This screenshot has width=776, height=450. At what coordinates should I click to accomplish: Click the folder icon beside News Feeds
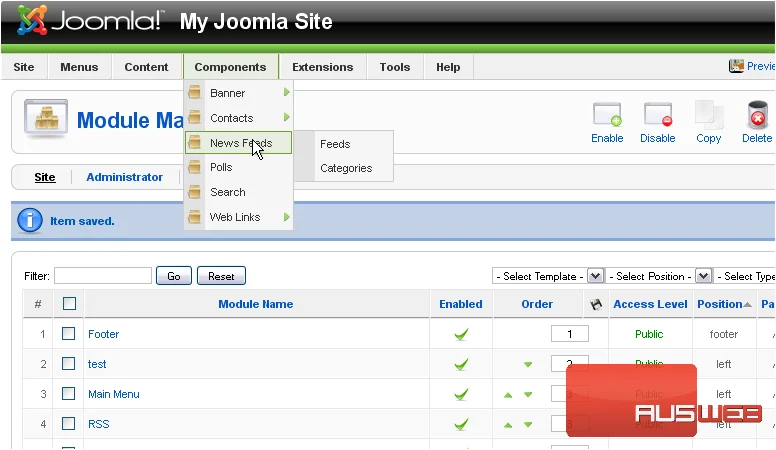194,143
